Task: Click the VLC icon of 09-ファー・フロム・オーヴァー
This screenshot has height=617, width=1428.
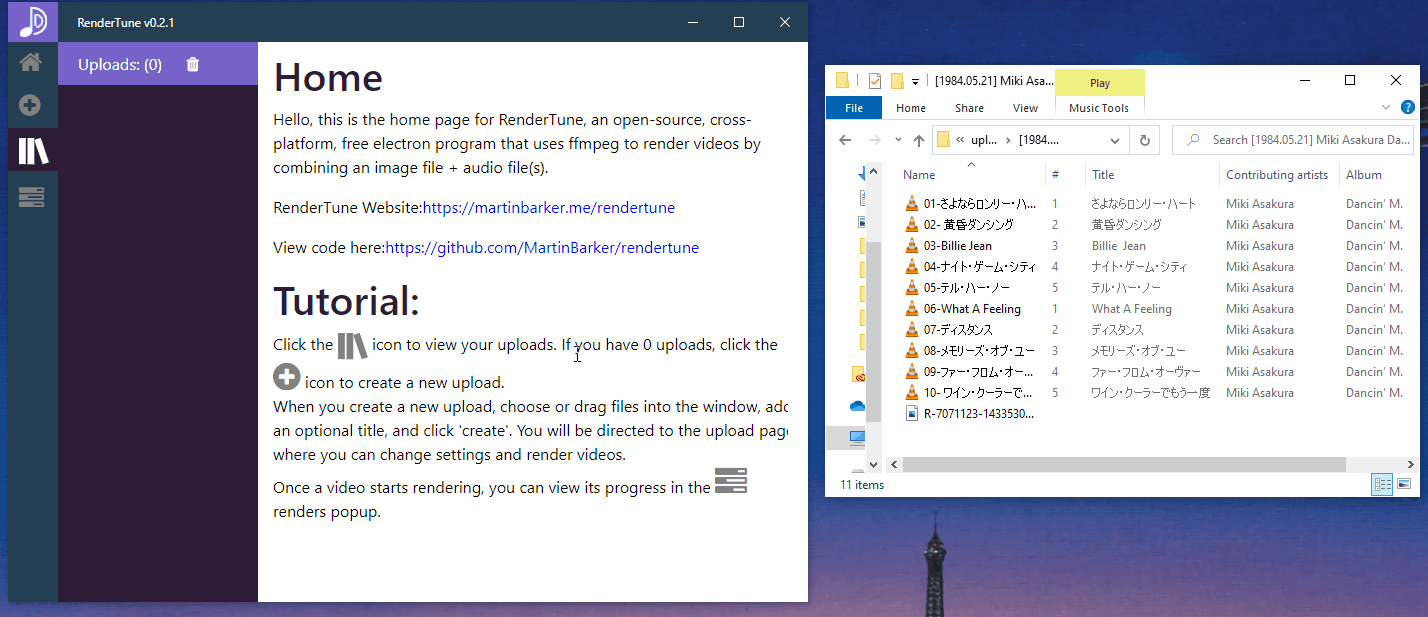Action: (911, 372)
